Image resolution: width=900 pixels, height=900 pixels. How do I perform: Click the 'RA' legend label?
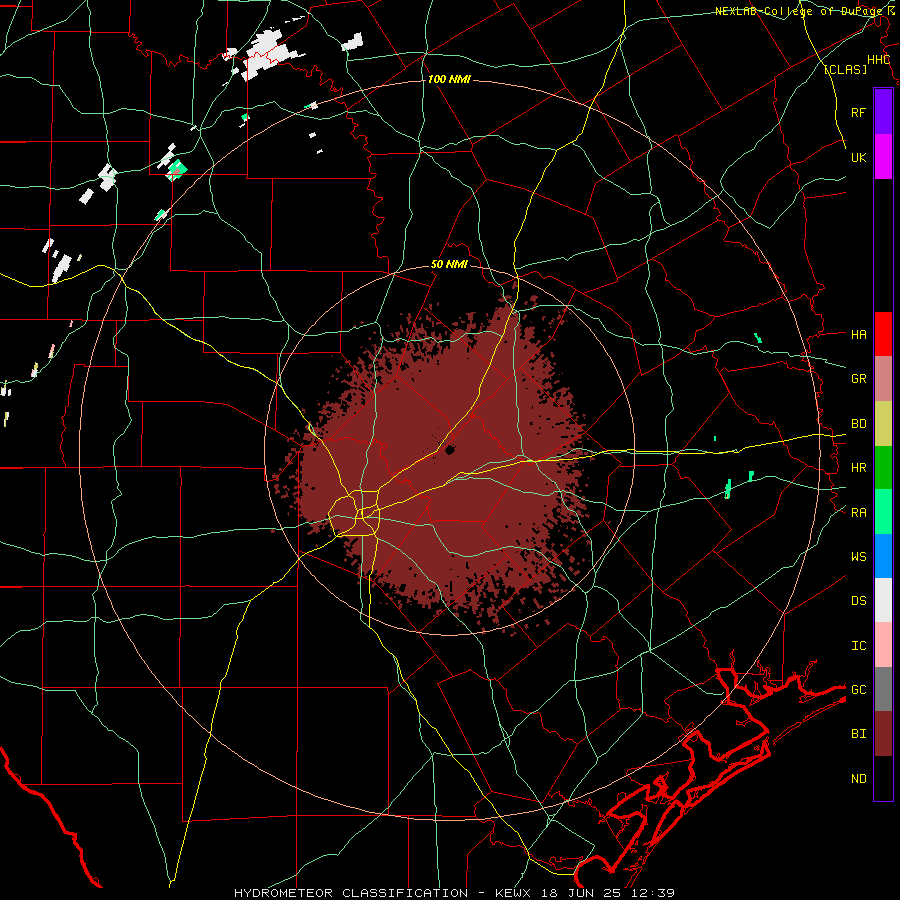pos(858,513)
